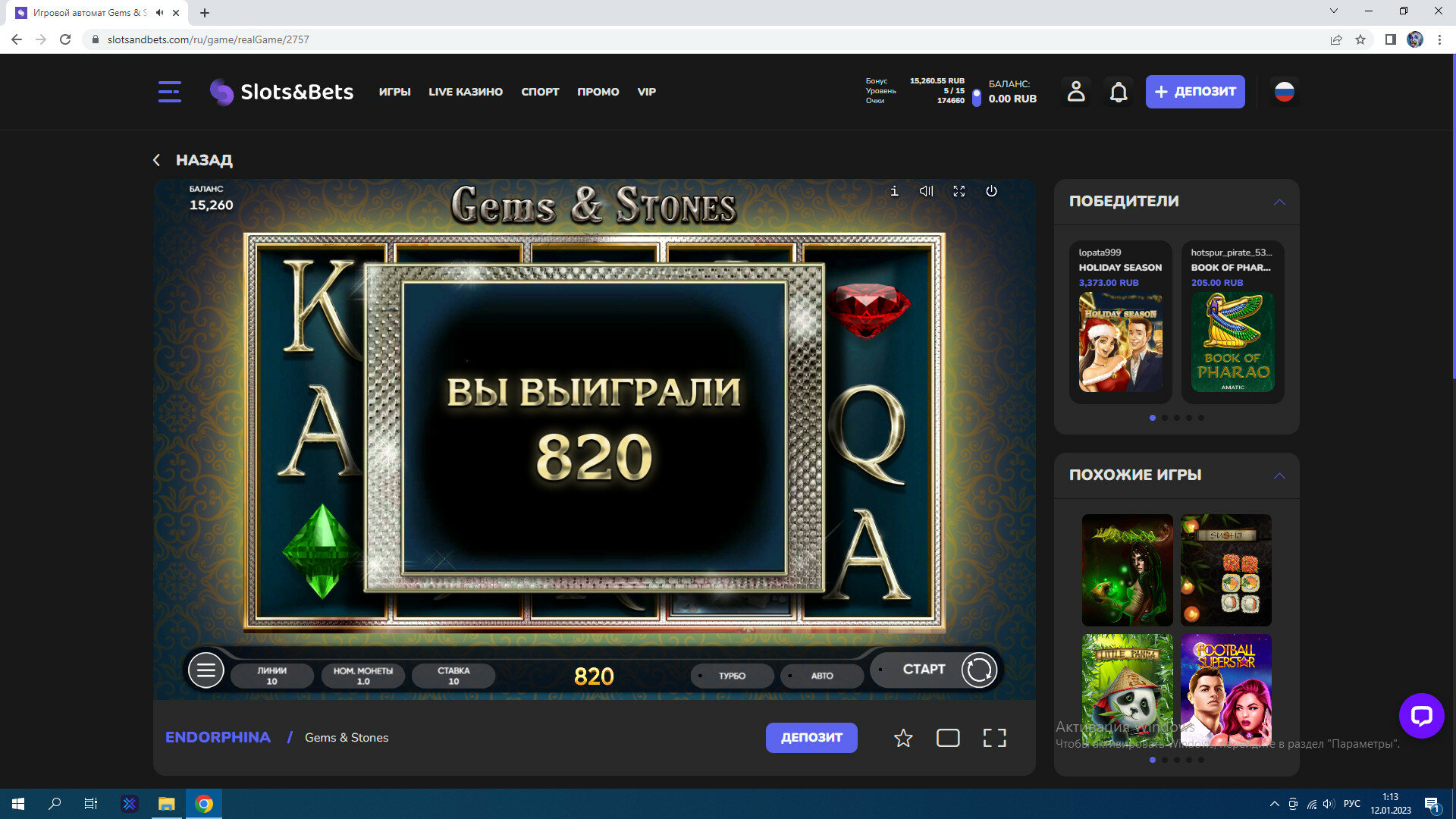Click the user profile icon
Screen dimensions: 1456x819
click(1076, 92)
